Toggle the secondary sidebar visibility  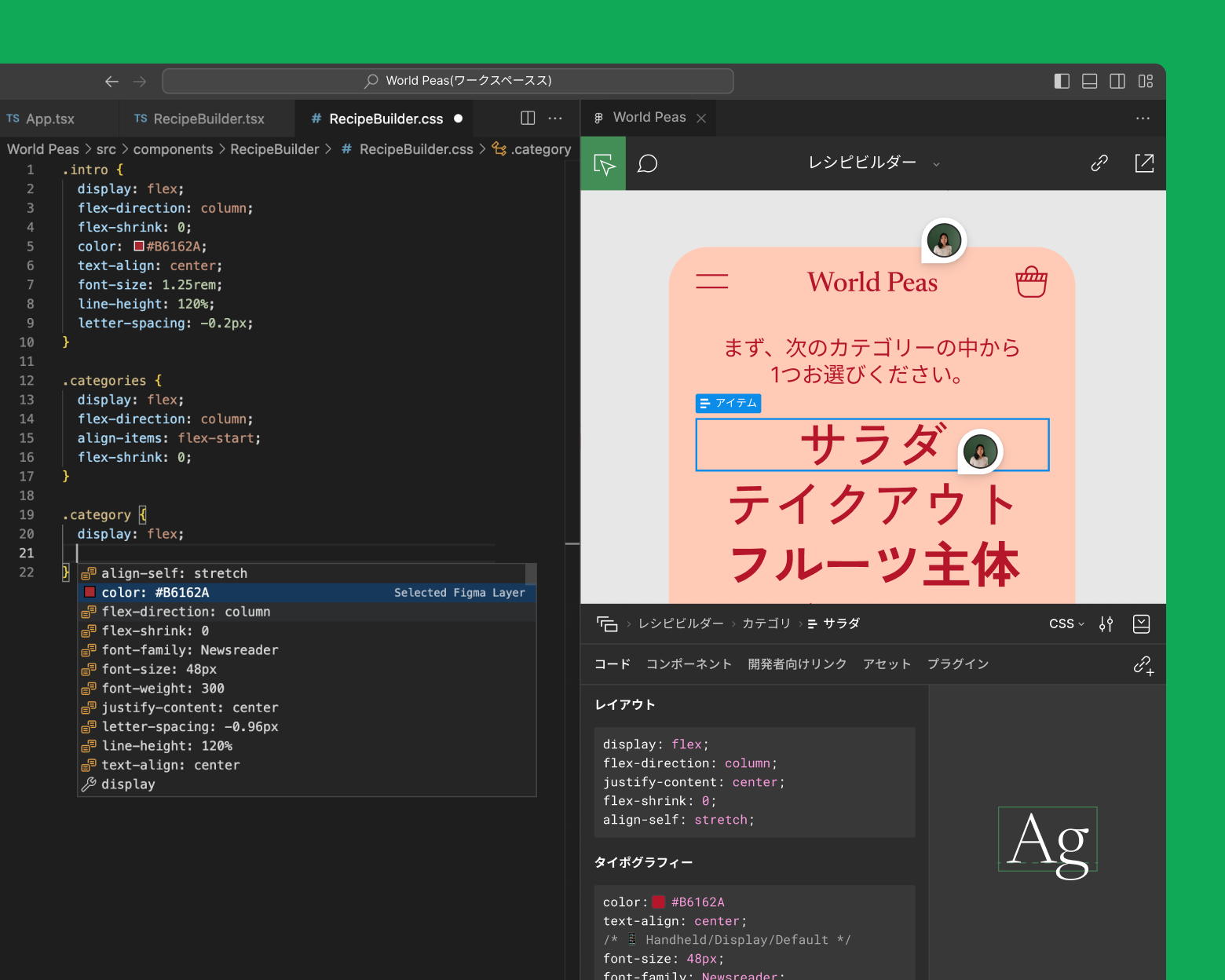click(1117, 81)
